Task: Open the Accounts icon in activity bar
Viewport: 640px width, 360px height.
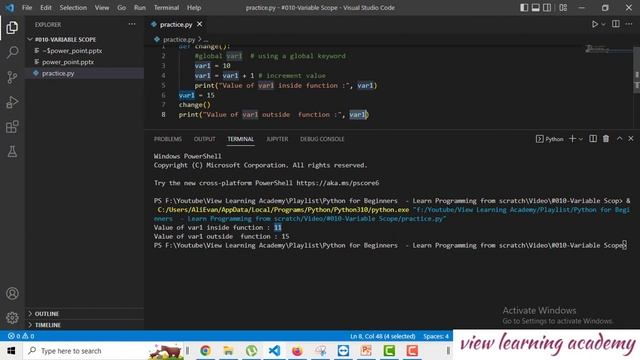Action: tap(12, 293)
